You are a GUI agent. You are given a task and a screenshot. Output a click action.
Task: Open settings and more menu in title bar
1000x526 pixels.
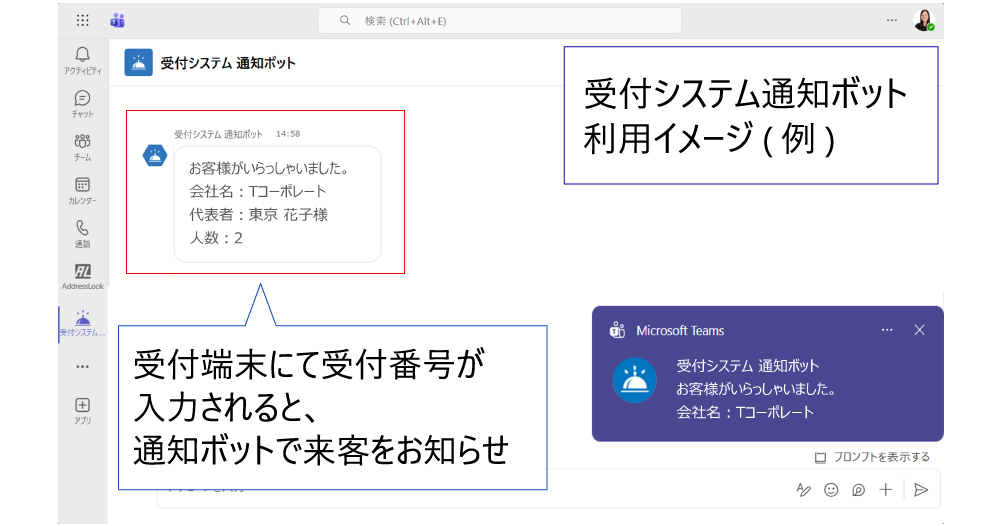tap(892, 20)
